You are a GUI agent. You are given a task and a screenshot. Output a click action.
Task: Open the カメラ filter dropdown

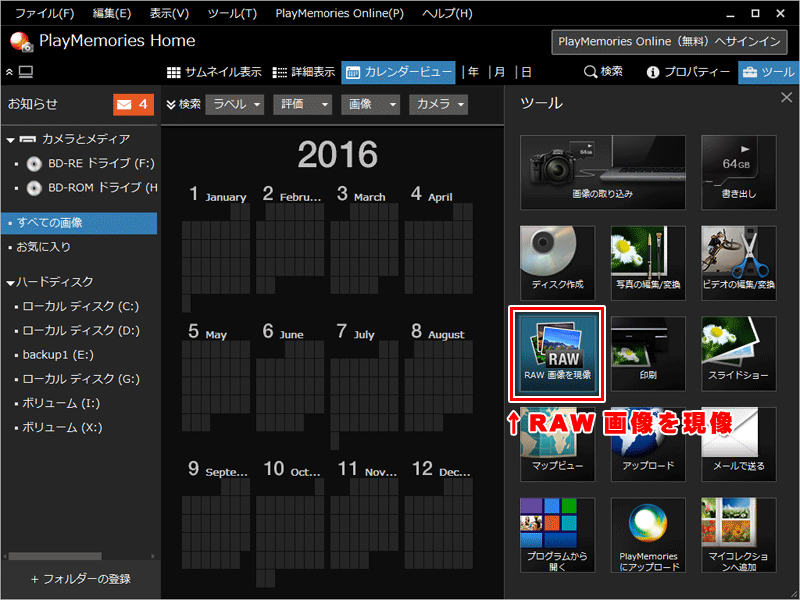click(x=438, y=105)
